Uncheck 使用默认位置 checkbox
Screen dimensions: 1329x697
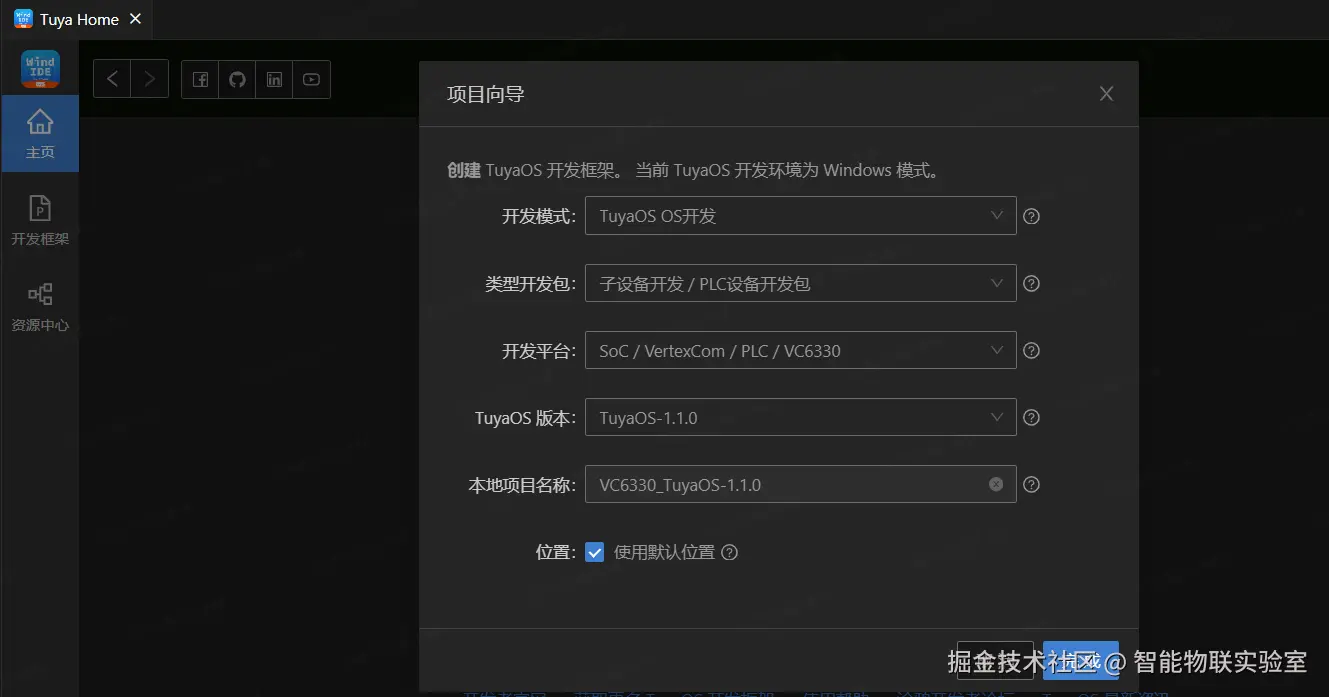595,552
